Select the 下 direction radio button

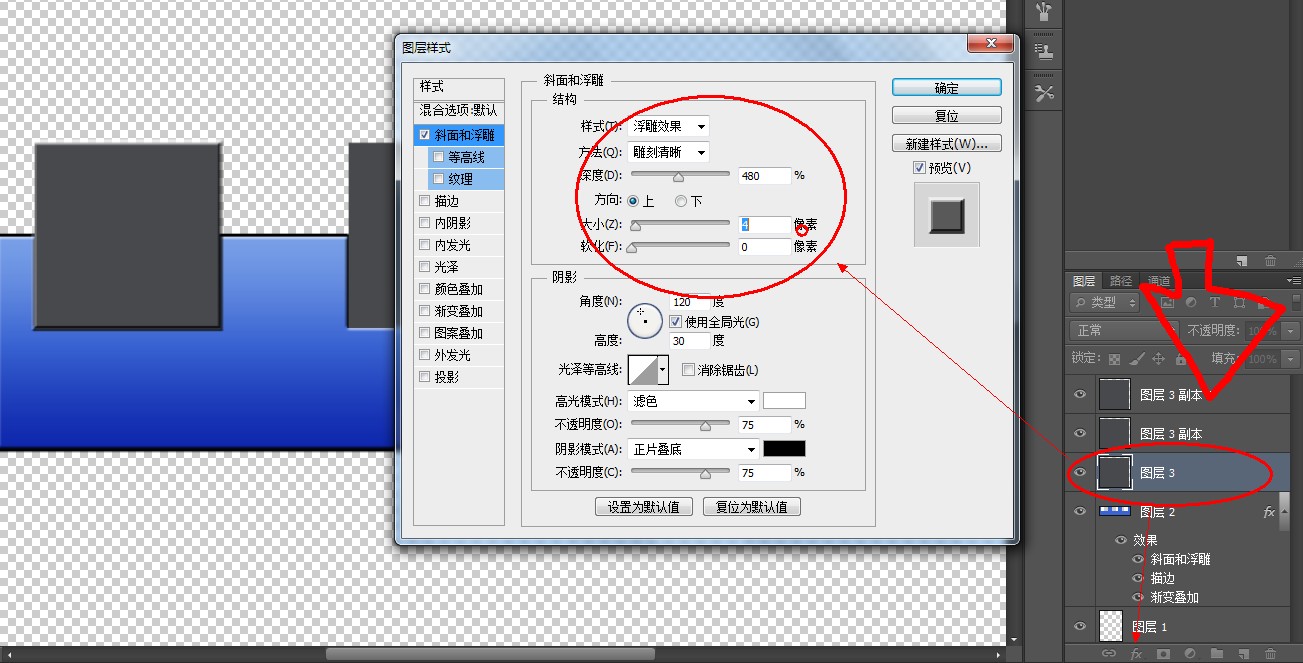(x=681, y=201)
